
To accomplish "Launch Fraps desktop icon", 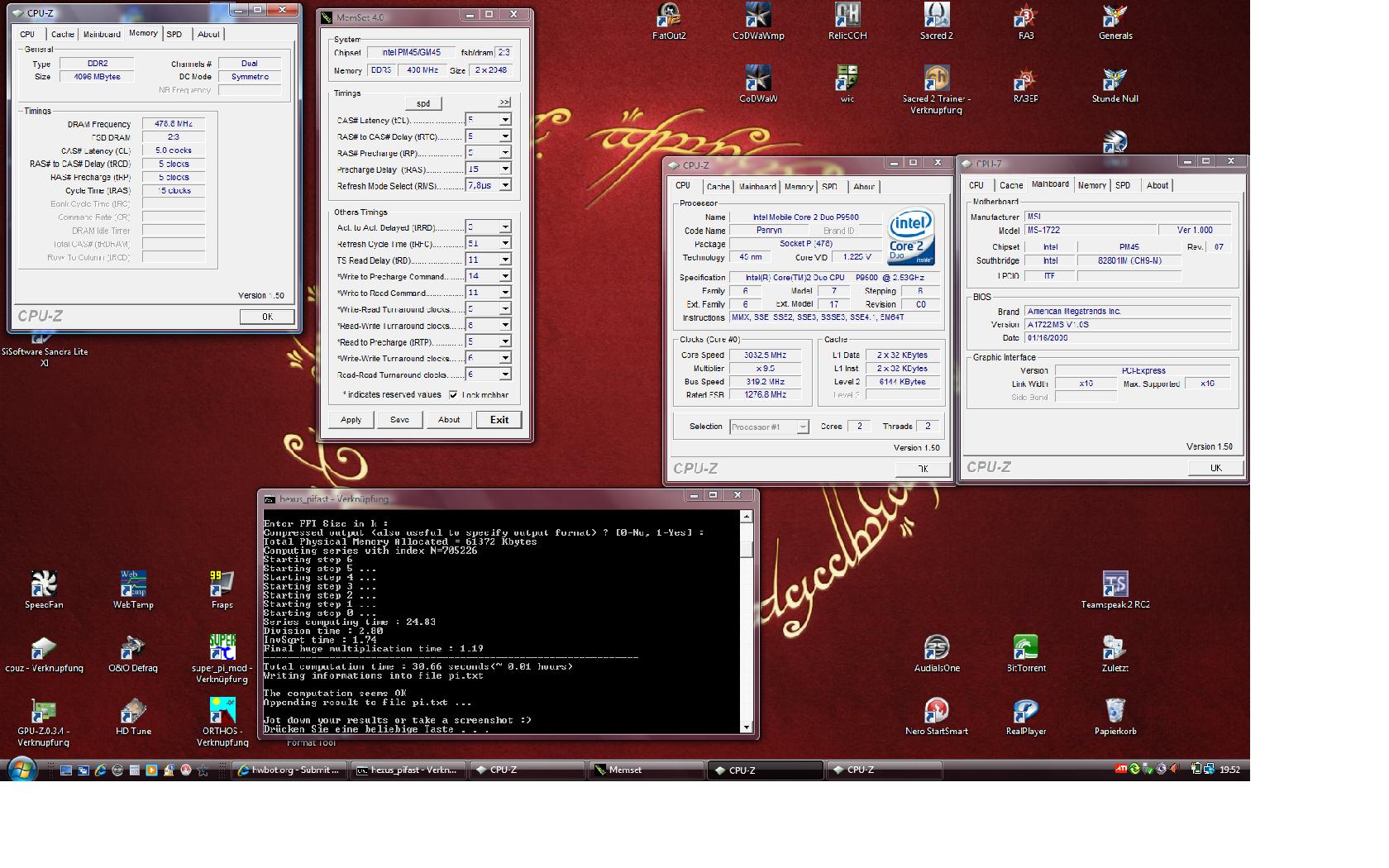I will click(222, 590).
